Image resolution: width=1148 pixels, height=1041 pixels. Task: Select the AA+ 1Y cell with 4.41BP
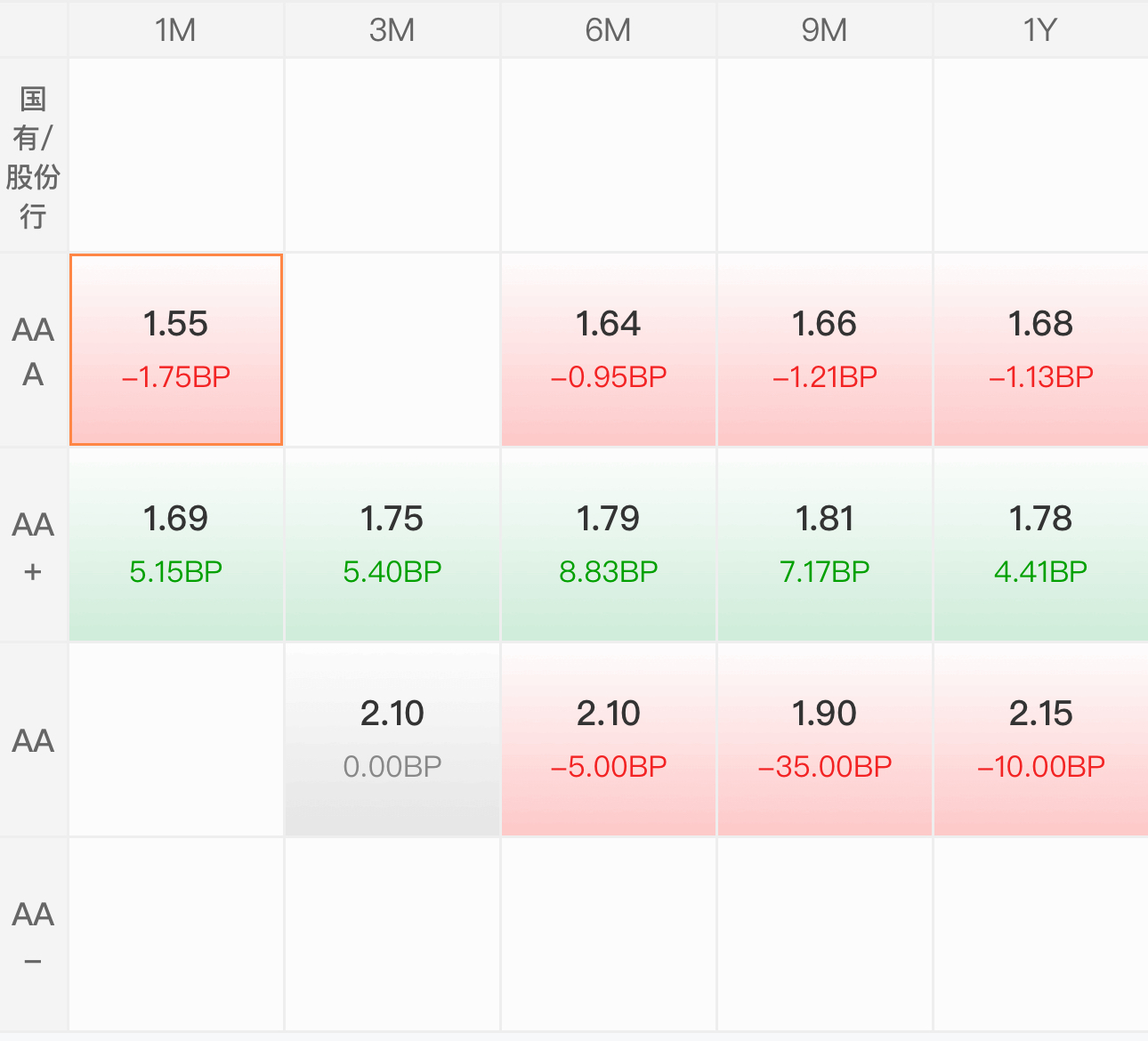point(1041,545)
